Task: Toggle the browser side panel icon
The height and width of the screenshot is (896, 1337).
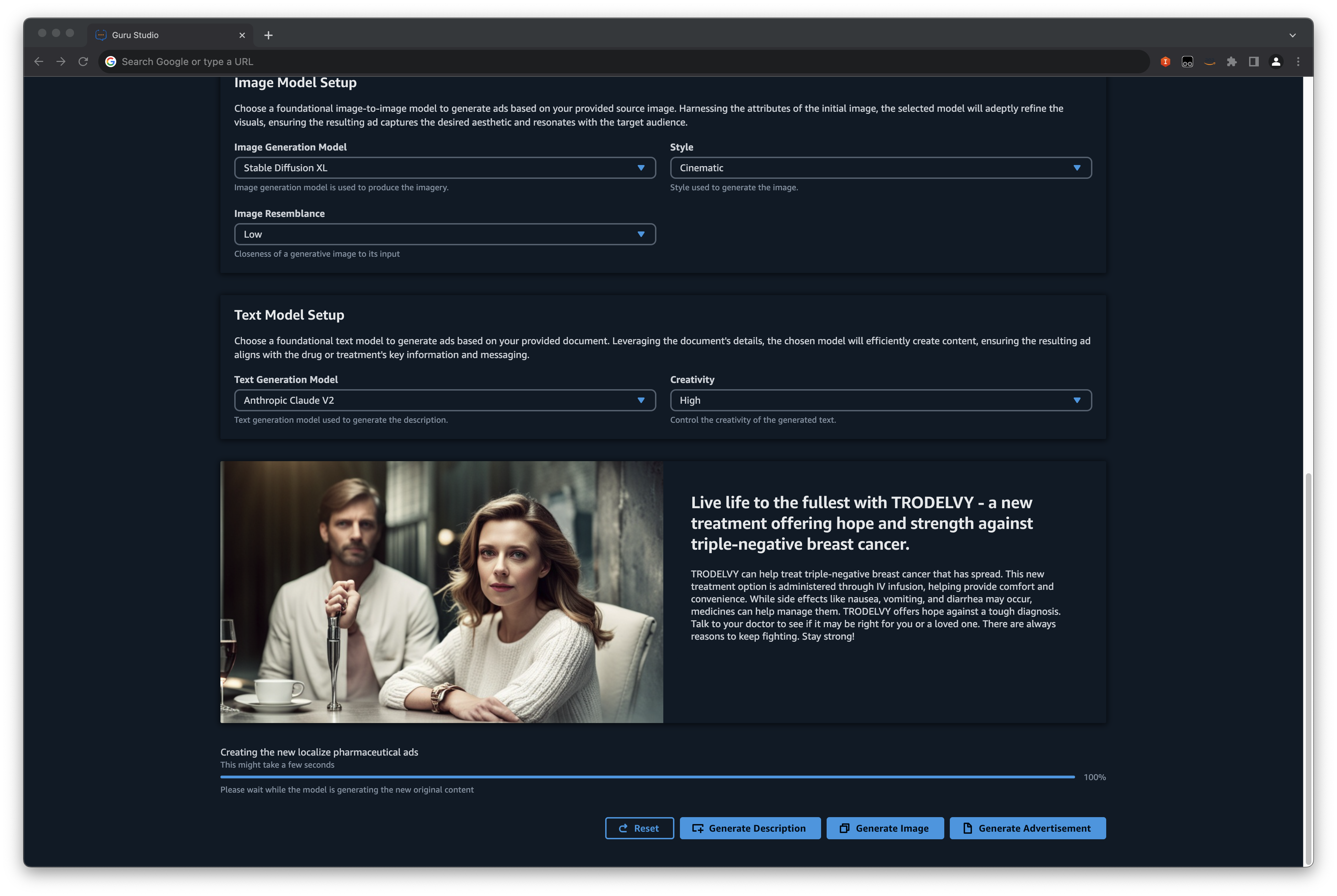Action: click(1254, 62)
